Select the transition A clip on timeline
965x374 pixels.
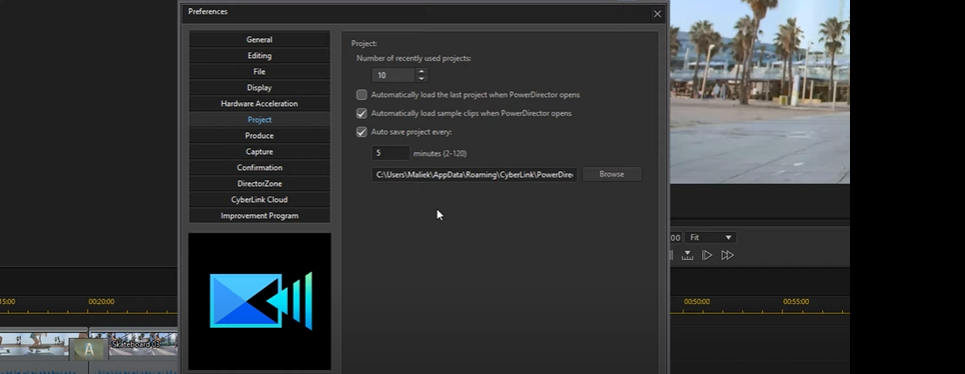[89, 349]
